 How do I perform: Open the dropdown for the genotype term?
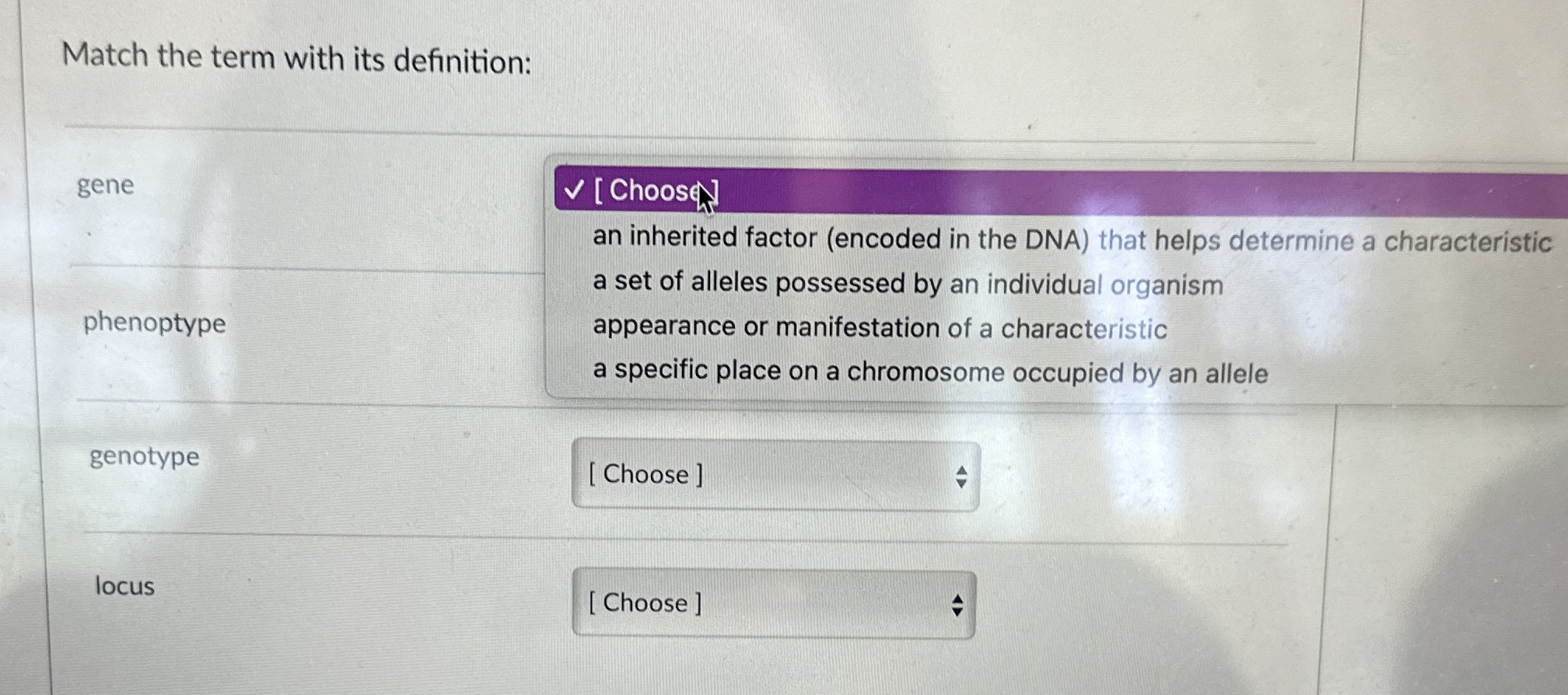pos(774,475)
